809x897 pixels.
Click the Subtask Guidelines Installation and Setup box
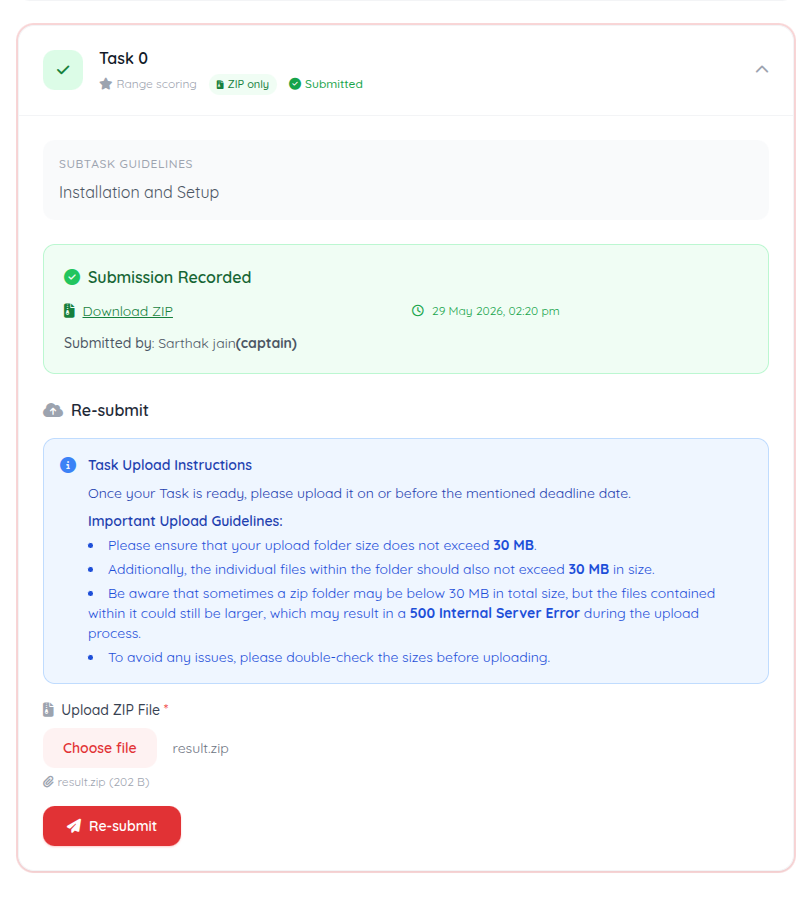pos(406,180)
